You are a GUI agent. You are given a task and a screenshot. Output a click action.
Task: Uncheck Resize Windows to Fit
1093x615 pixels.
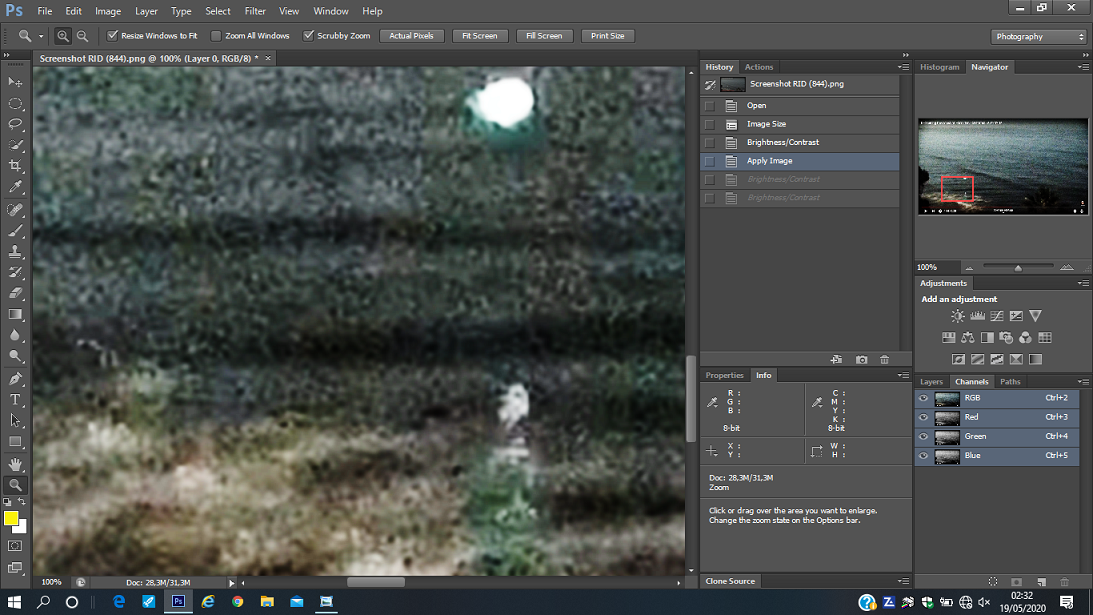[112, 36]
